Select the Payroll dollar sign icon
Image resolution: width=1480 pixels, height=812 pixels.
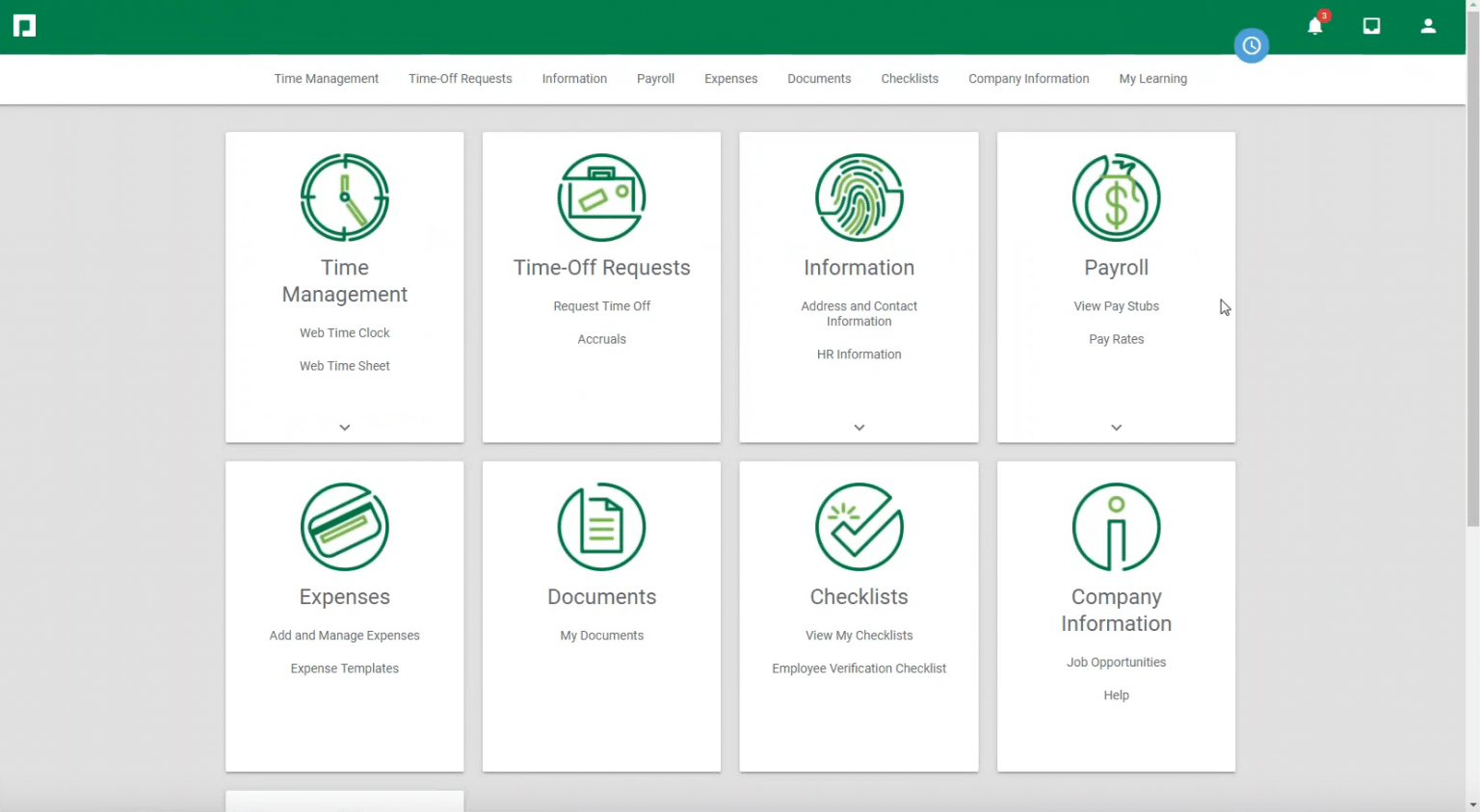1116,197
